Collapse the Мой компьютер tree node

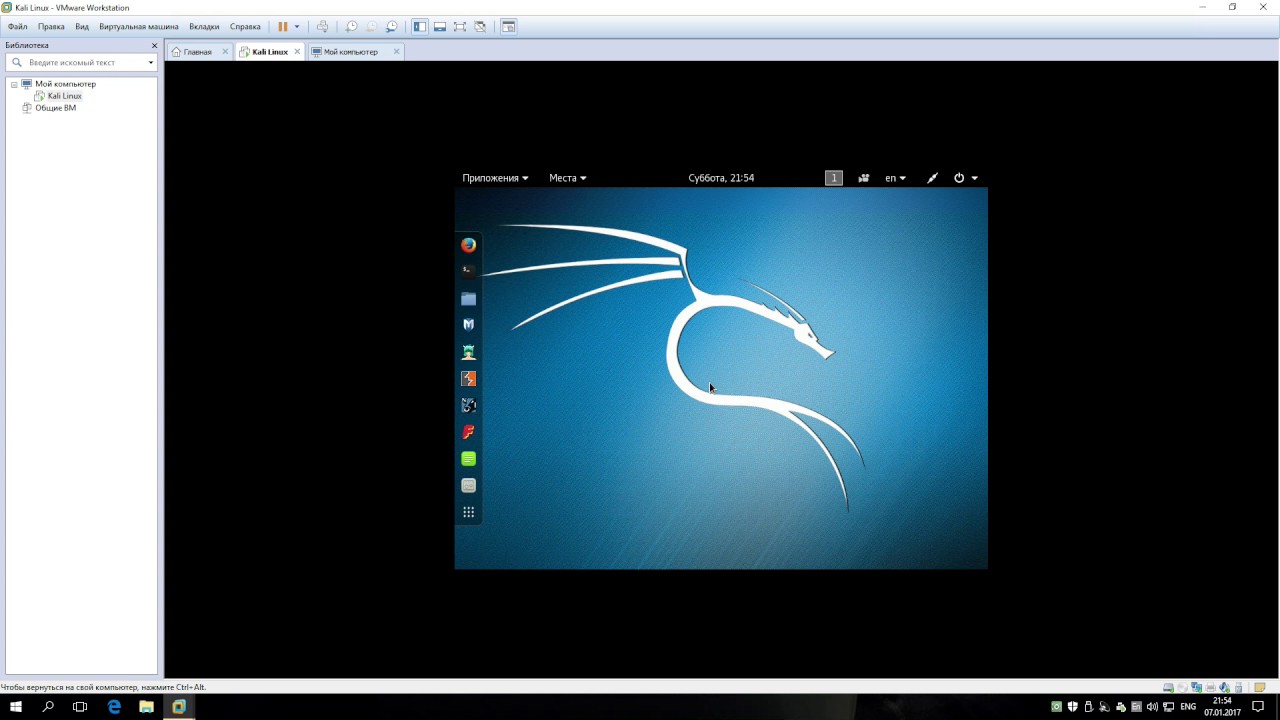[x=14, y=84]
